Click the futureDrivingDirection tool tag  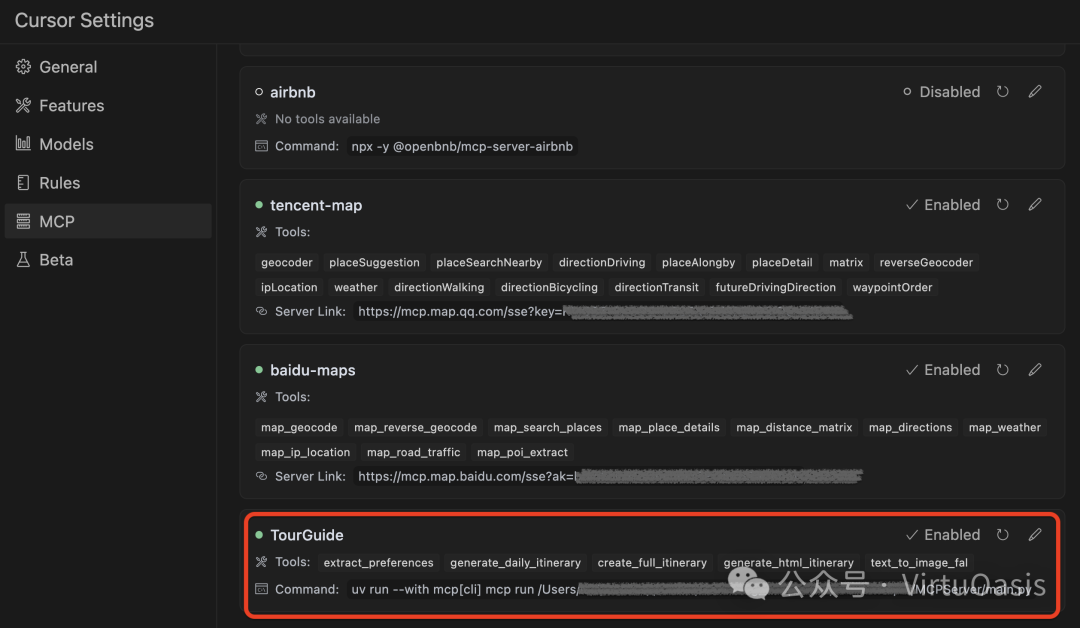pyautogui.click(x=776, y=287)
